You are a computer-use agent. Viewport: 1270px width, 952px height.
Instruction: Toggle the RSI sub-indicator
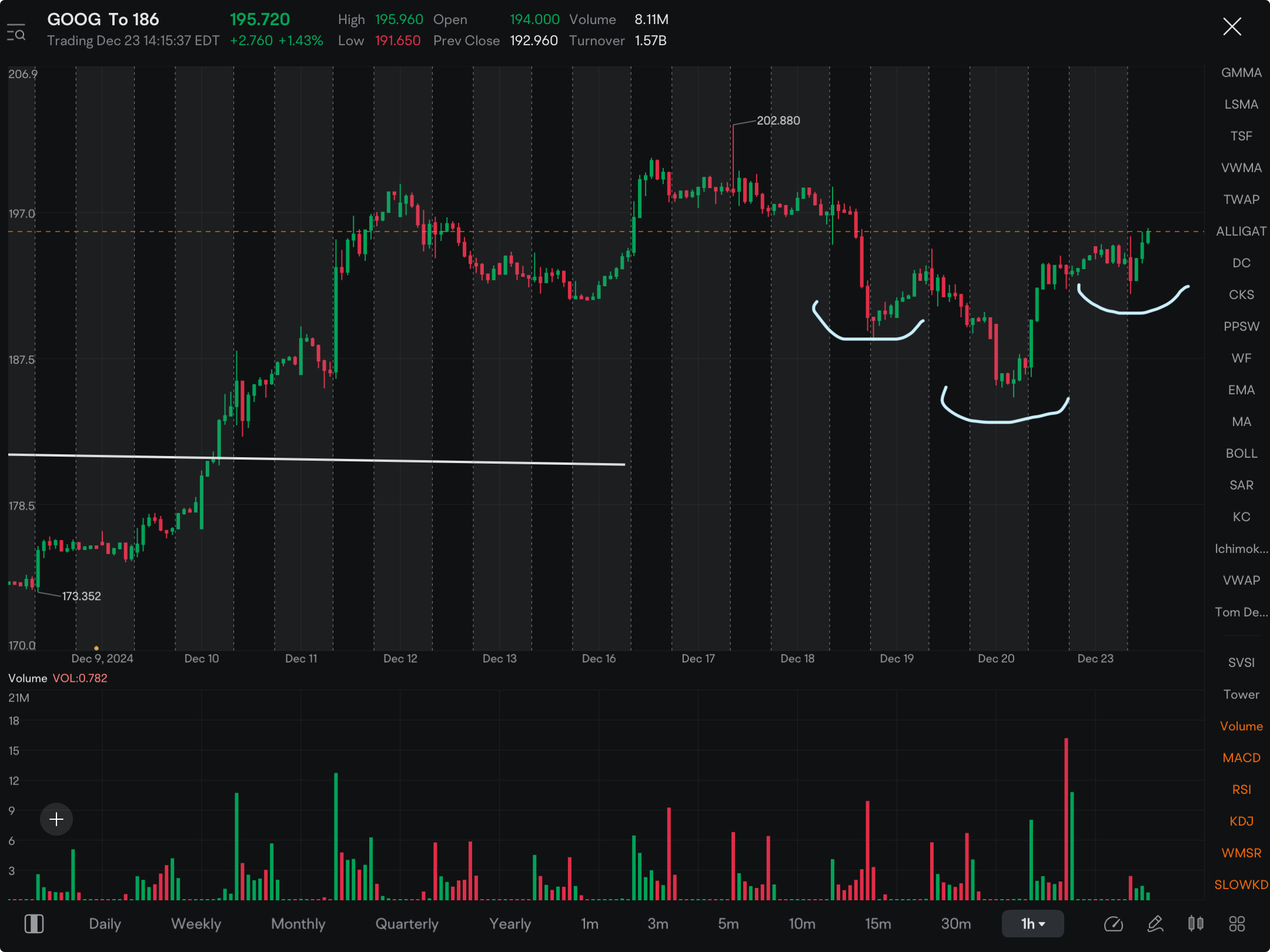pyautogui.click(x=1241, y=790)
